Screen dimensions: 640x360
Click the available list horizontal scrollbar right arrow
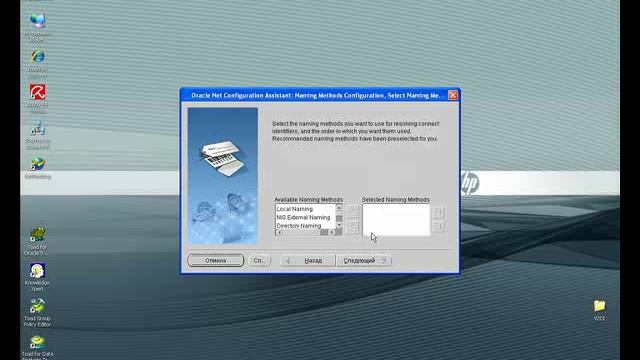[x=332, y=232]
